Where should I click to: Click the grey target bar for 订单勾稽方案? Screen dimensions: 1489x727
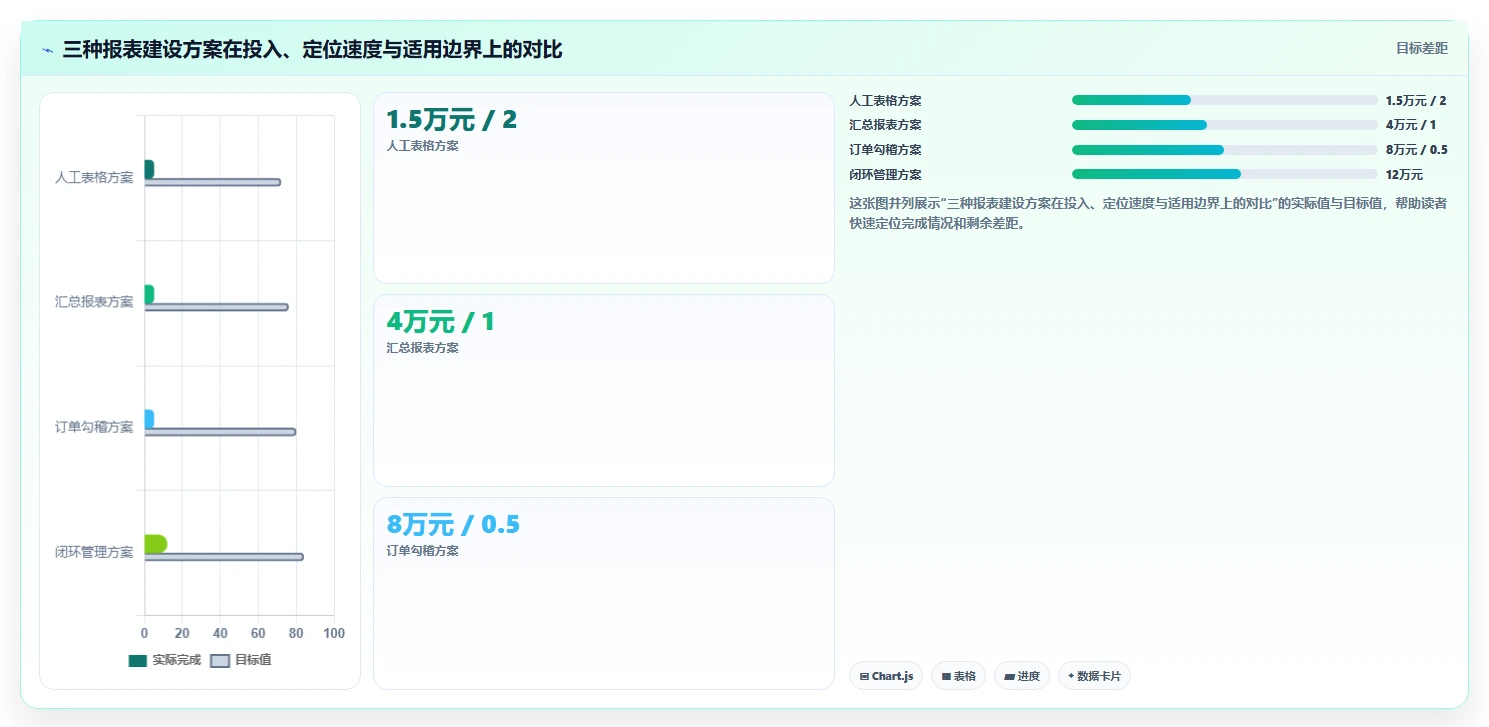(220, 432)
